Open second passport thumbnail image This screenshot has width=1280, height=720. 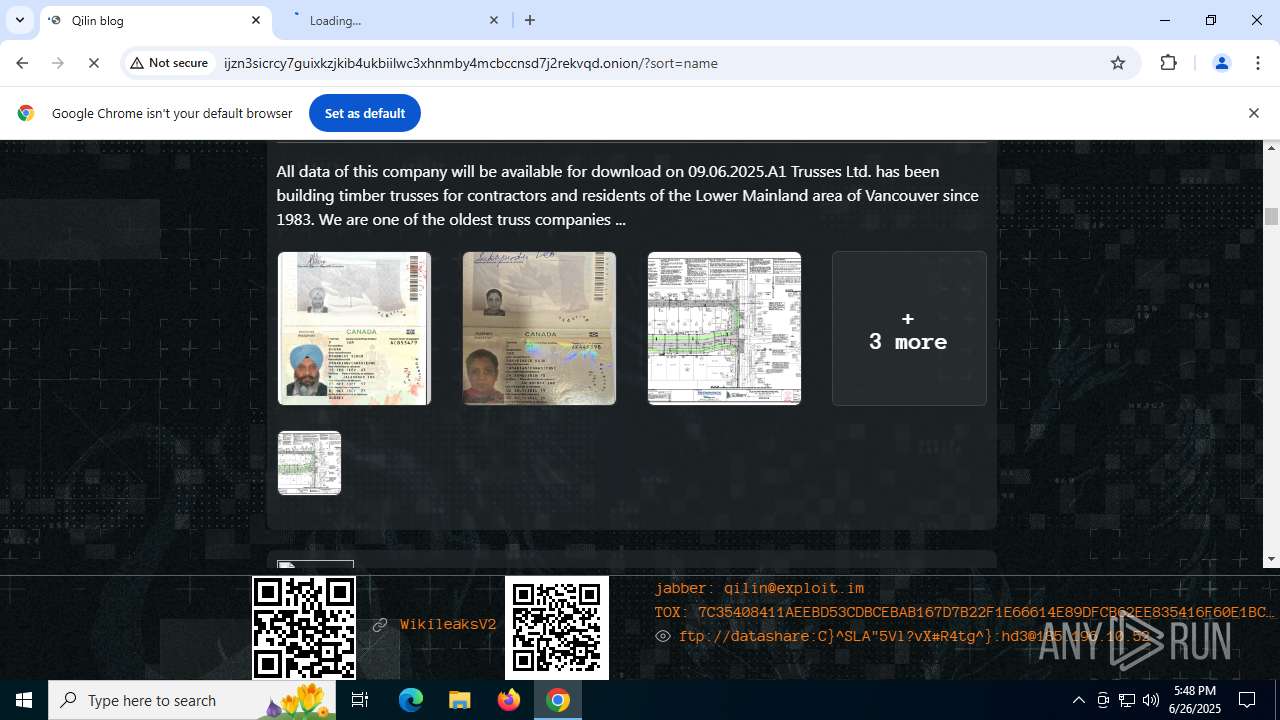click(x=539, y=328)
